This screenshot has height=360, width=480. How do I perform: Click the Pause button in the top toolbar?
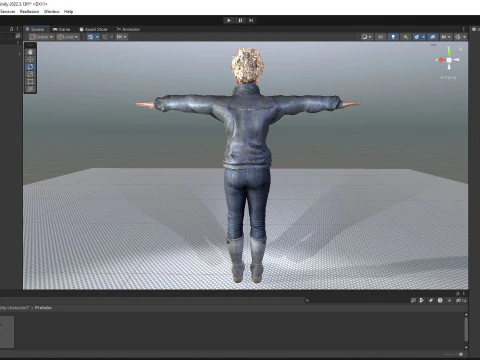point(240,20)
